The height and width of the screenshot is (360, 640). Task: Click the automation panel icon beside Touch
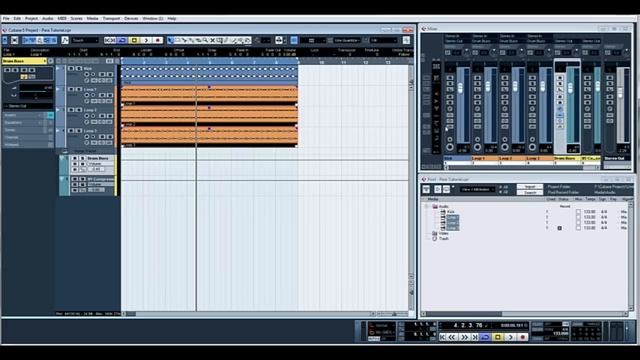[65, 40]
